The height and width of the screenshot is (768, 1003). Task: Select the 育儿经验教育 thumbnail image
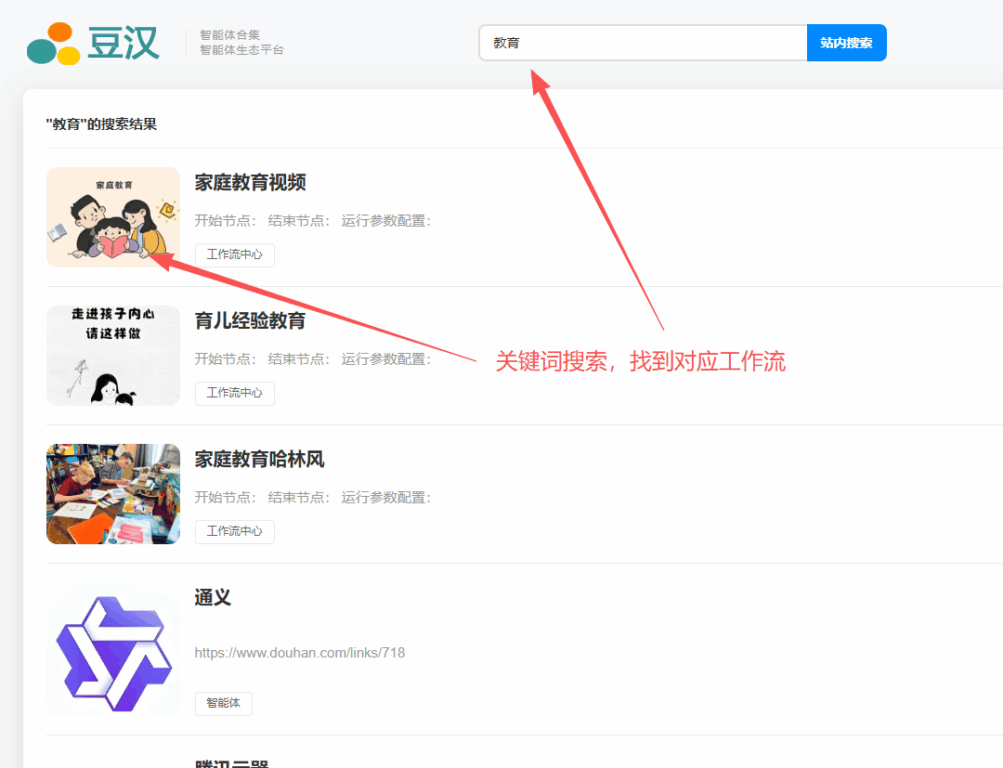113,355
